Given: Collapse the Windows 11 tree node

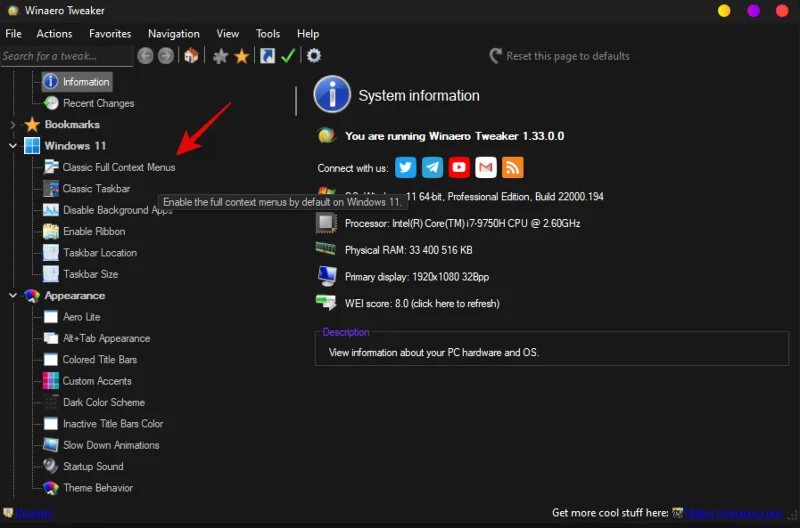Looking at the screenshot, I should click(13, 146).
